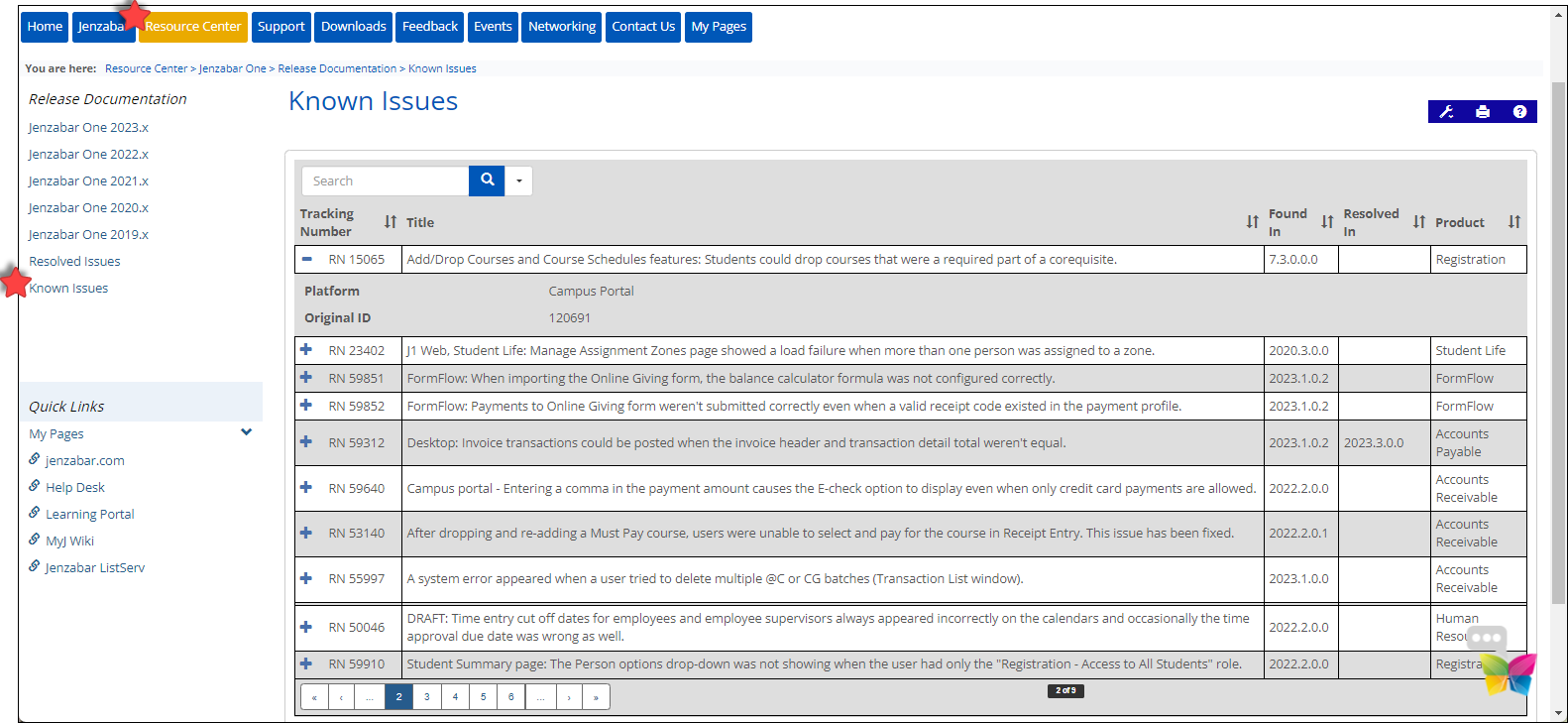Expand row RN 59910

(x=306, y=663)
